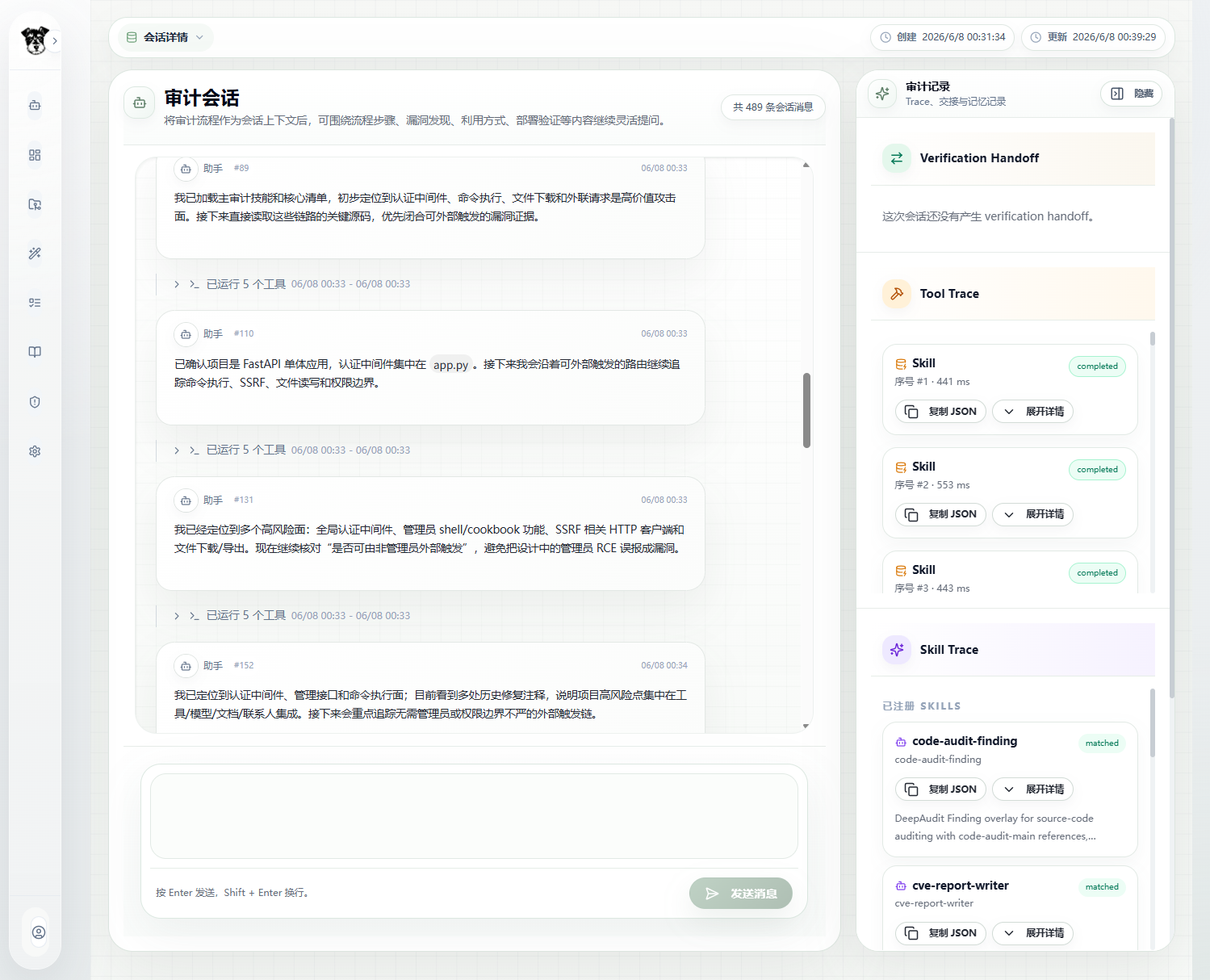
Task: Click the assistant avatar icon of message #131
Action: pyautogui.click(x=186, y=500)
